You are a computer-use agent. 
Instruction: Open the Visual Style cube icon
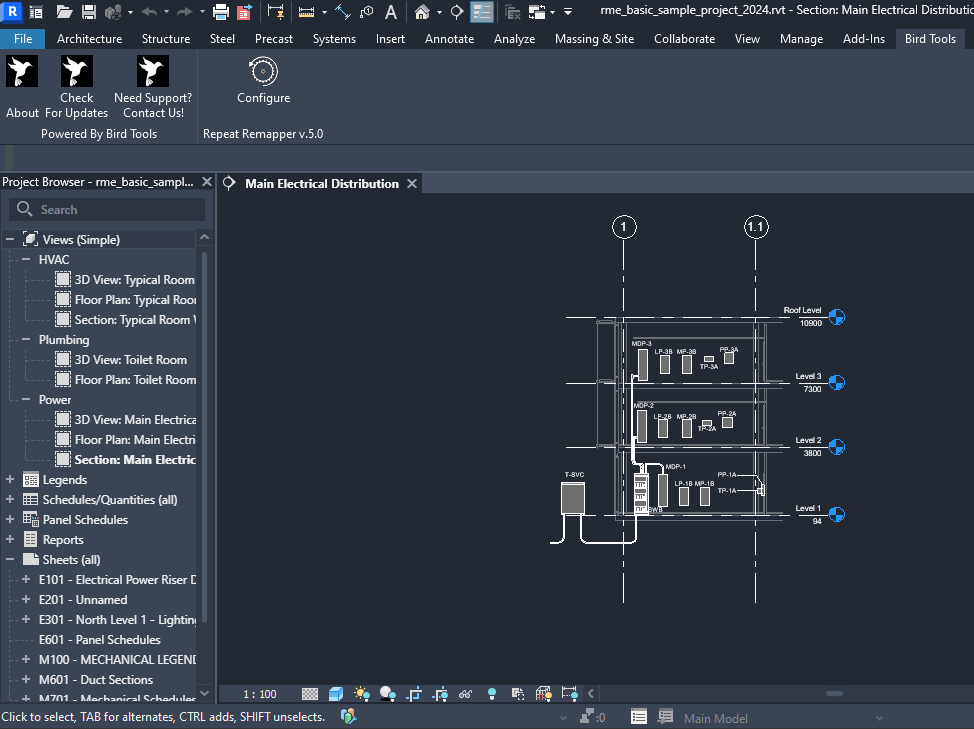[x=336, y=694]
